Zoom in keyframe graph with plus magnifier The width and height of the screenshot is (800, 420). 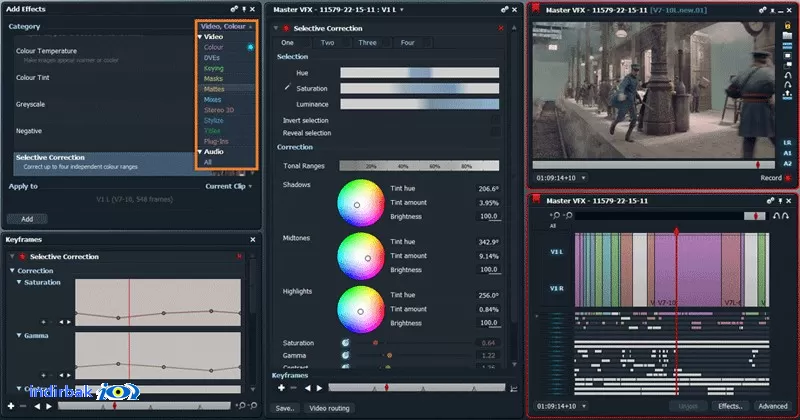[x=242, y=406]
